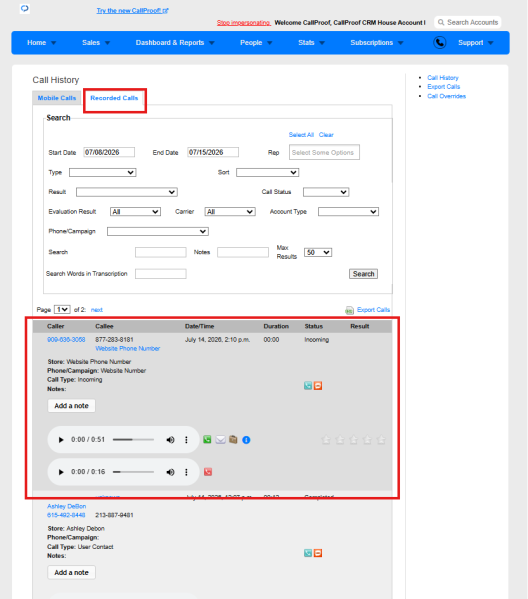Open more options on 0:16 recording

tap(186, 472)
